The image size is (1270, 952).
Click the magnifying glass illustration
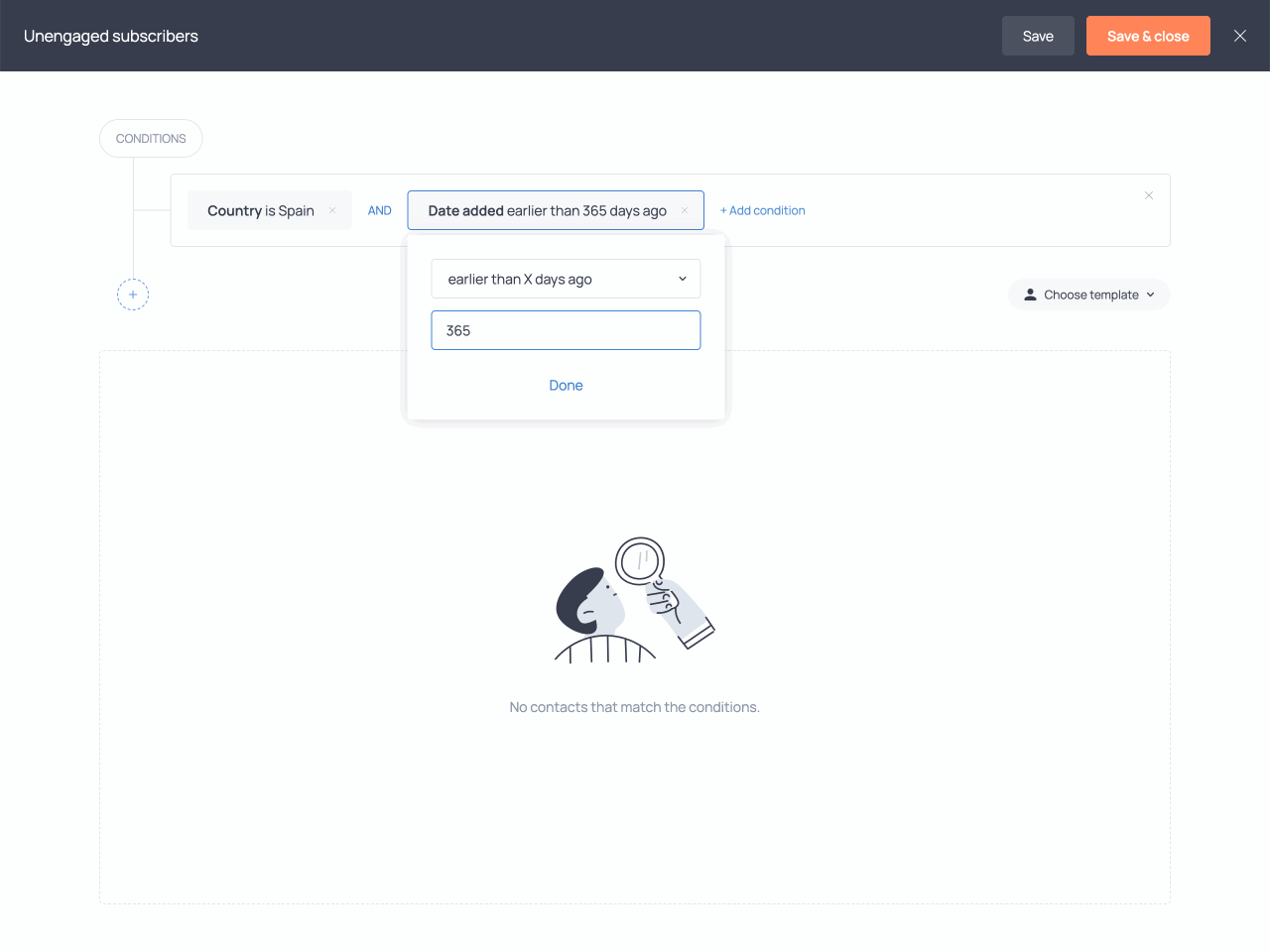[x=640, y=562]
